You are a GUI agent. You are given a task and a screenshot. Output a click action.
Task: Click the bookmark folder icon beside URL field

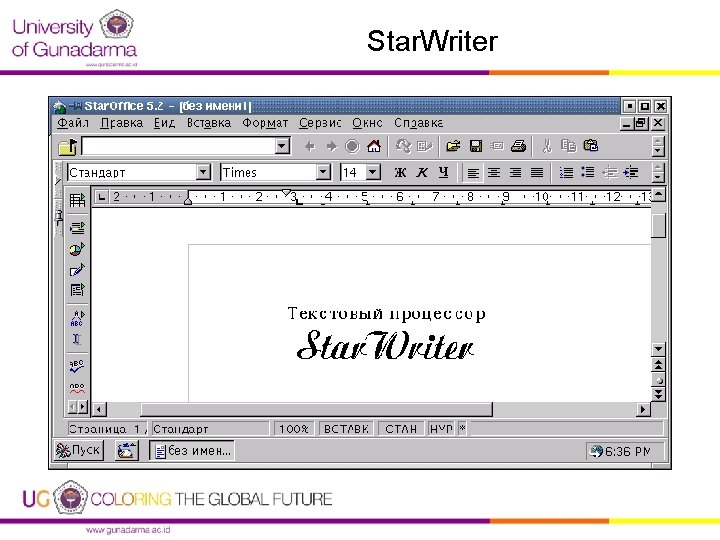pos(68,147)
